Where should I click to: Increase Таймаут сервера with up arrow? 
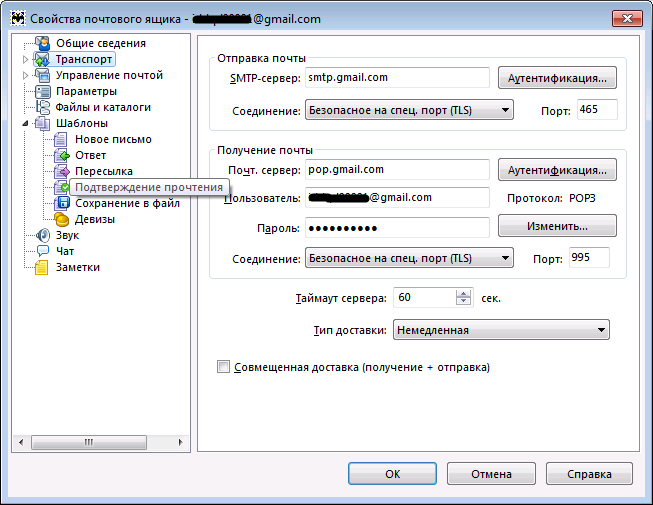[x=463, y=293]
